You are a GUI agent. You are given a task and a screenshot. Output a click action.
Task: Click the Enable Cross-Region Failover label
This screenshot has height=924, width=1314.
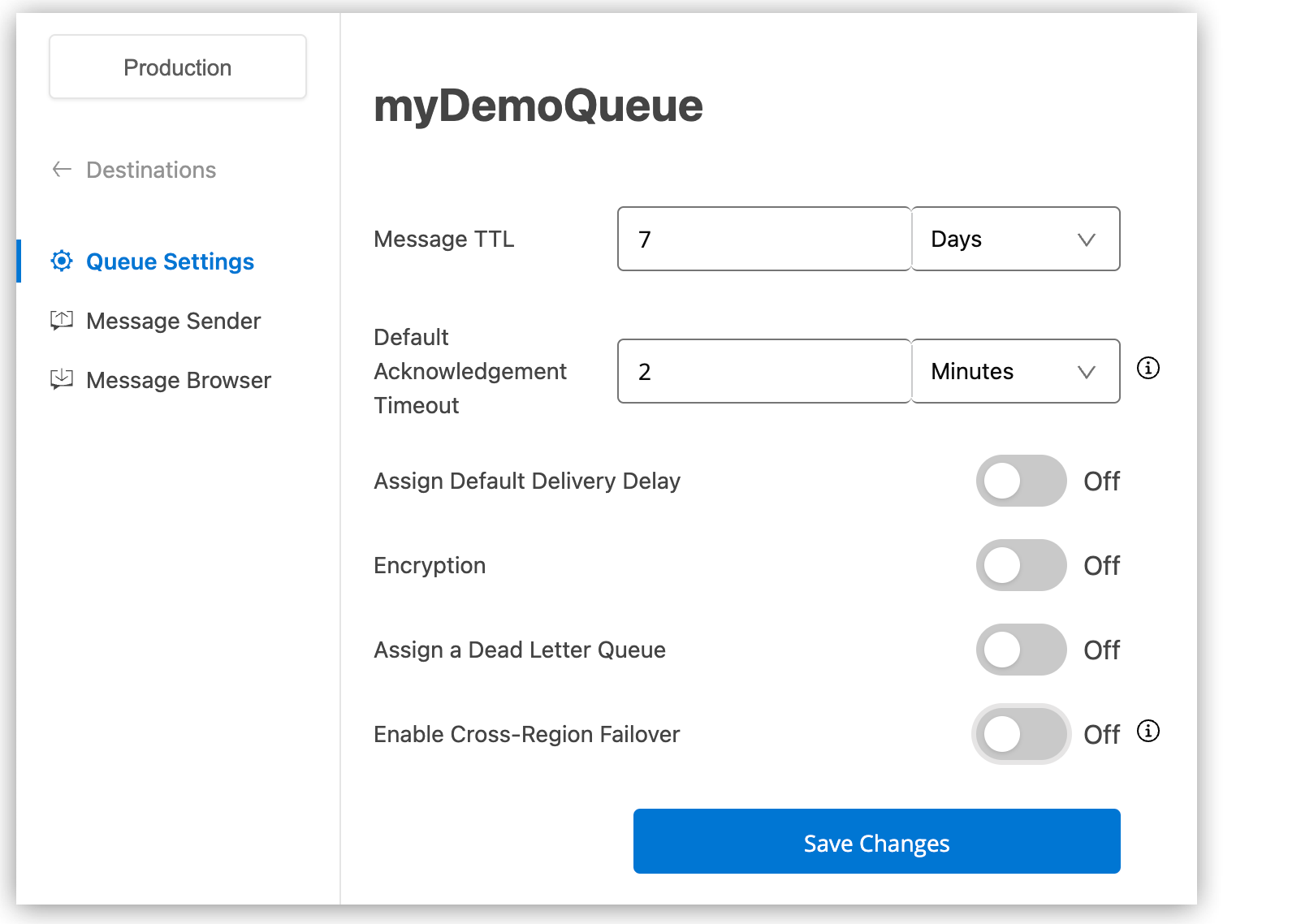527,734
